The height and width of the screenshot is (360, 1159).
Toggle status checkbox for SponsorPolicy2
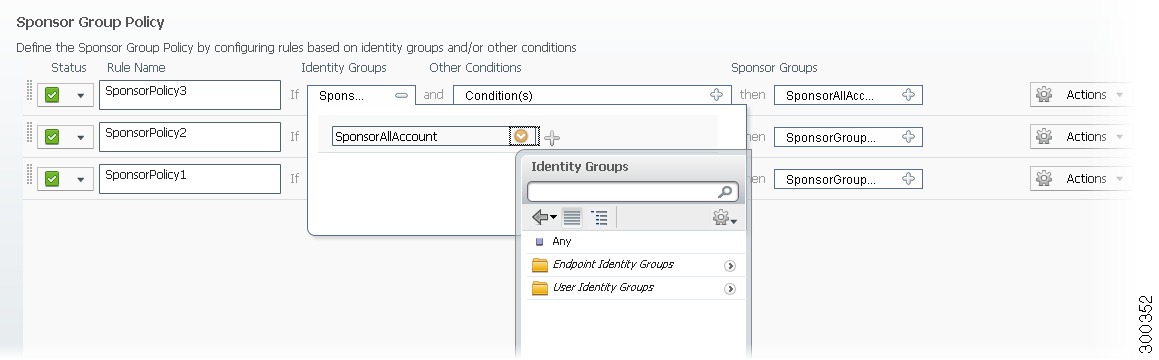52,137
